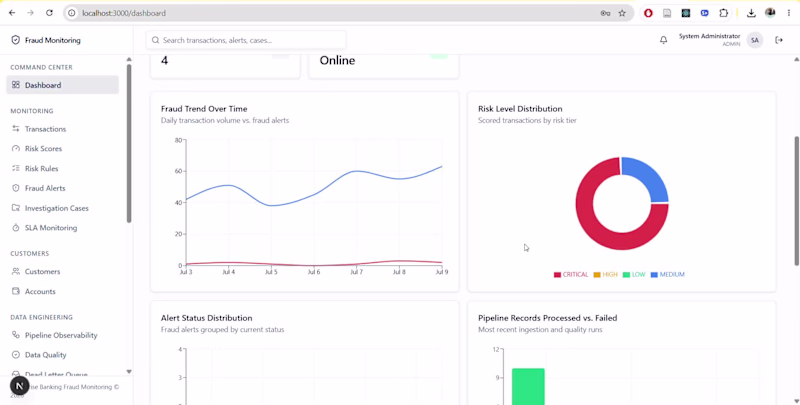Click the search magnifier icon
Viewport: 800px width, 405px height.
[156, 40]
